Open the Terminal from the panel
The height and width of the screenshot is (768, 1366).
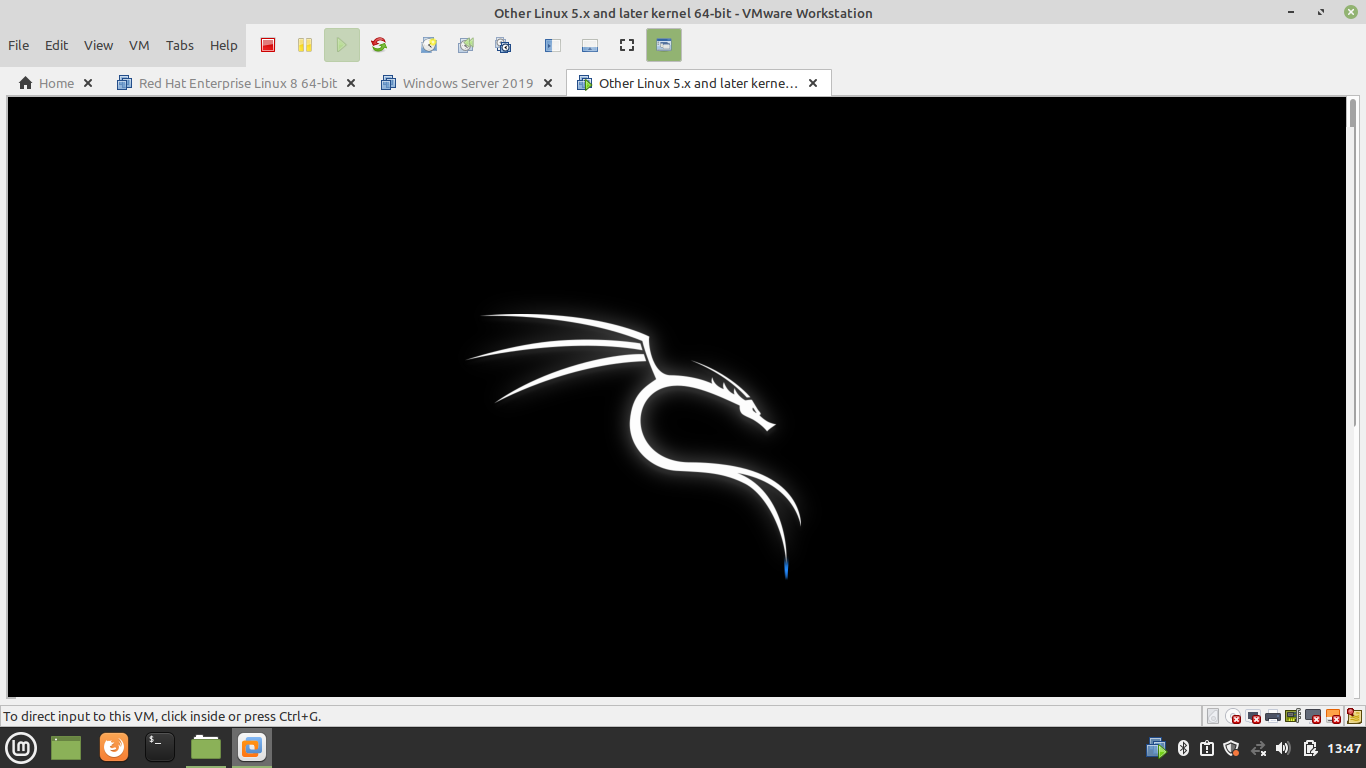pos(160,747)
